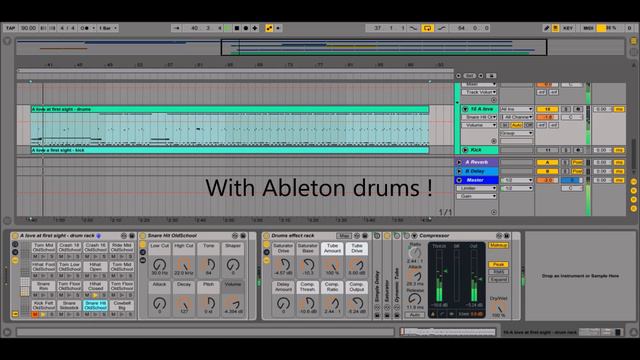This screenshot has height=360, width=640.
Task: Click the Low Cut knob in Snare Hit
Action: click(x=160, y=265)
